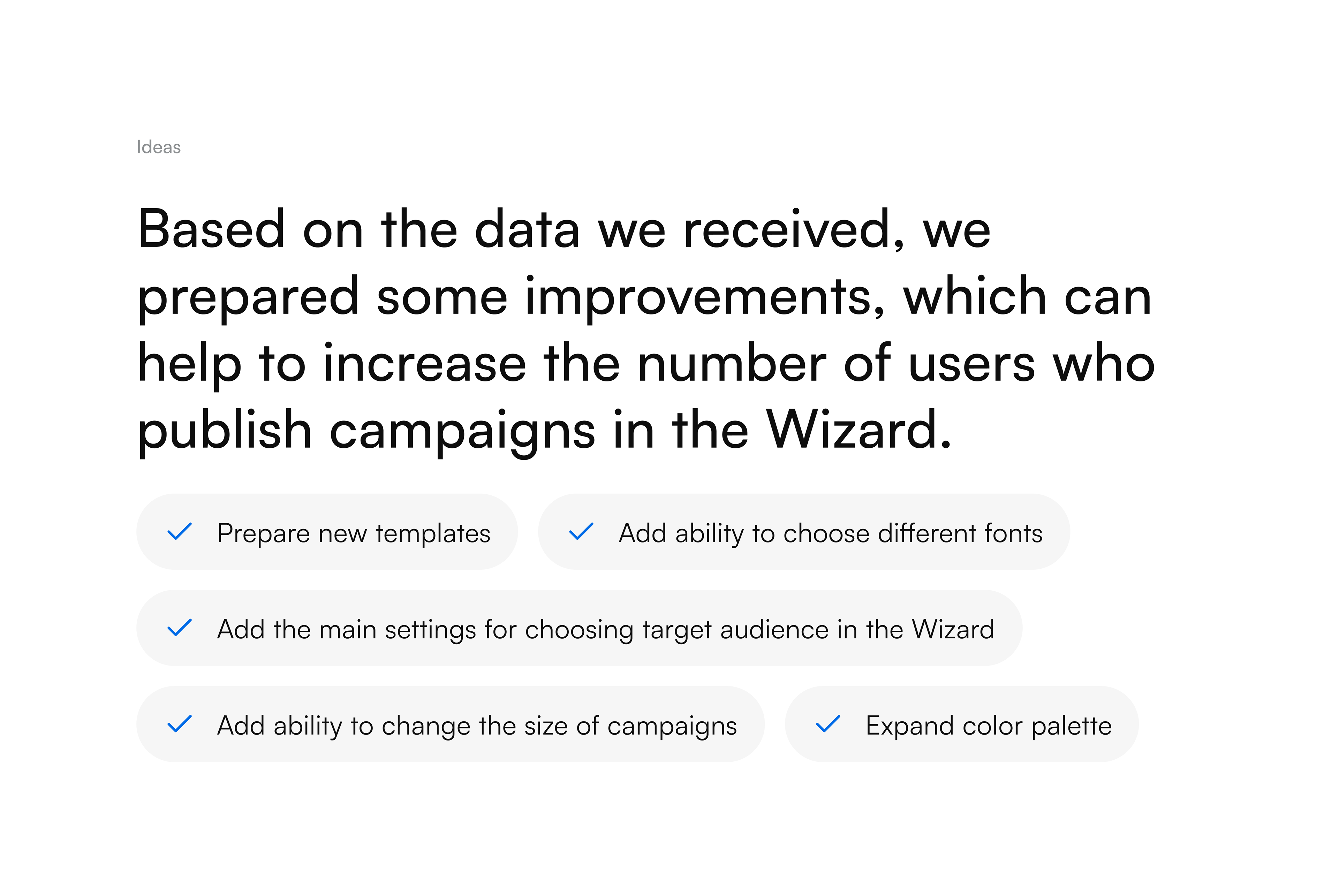This screenshot has height=896, width=1339.
Task: Select the Expand color palette pill
Action: coord(988,726)
